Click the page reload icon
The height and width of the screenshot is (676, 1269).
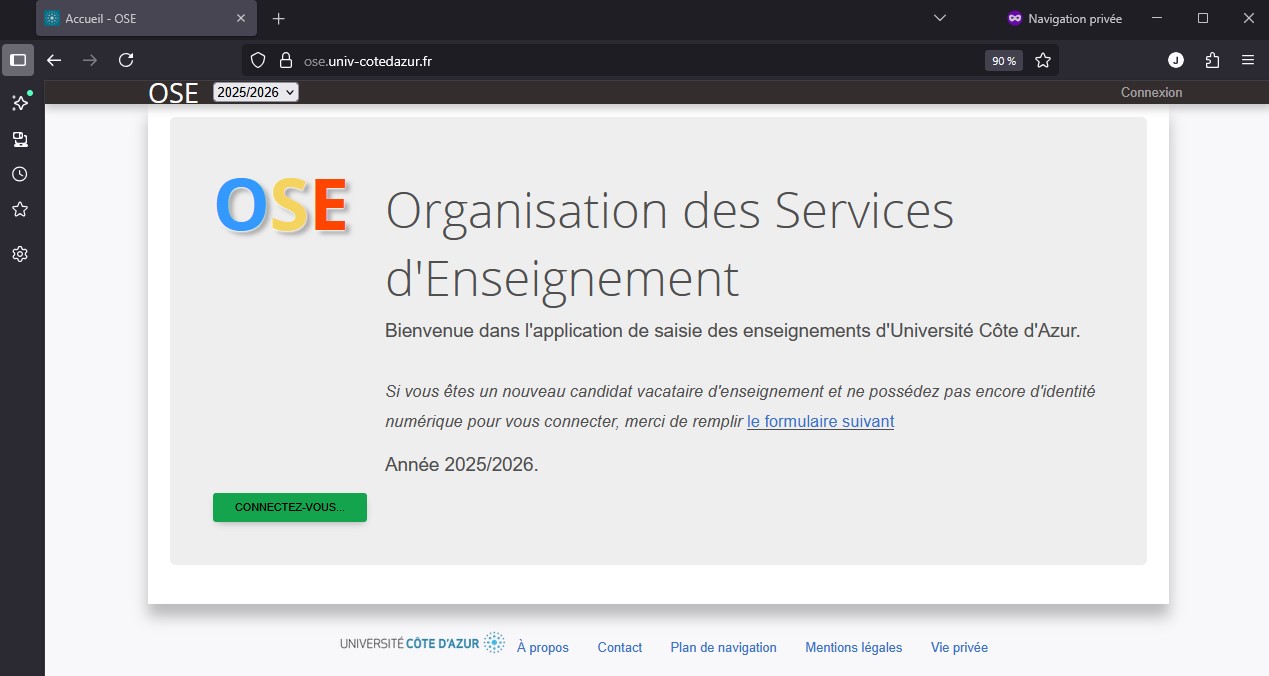pos(126,60)
